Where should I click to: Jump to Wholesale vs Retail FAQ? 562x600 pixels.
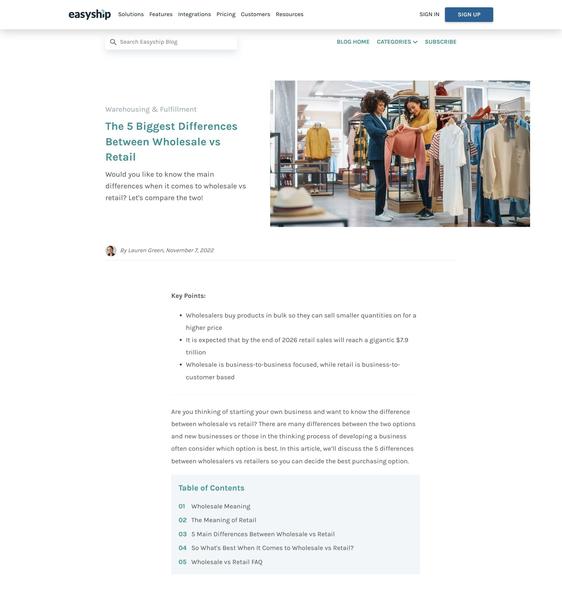(227, 562)
